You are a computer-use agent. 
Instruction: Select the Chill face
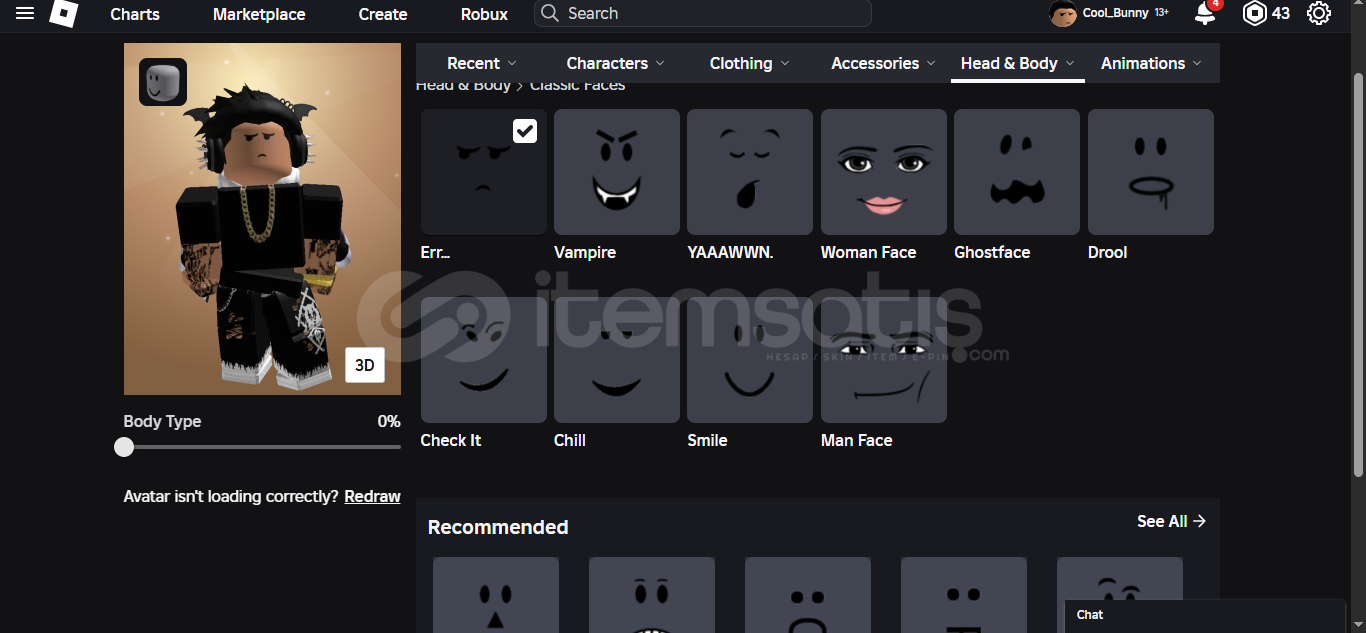(617, 360)
